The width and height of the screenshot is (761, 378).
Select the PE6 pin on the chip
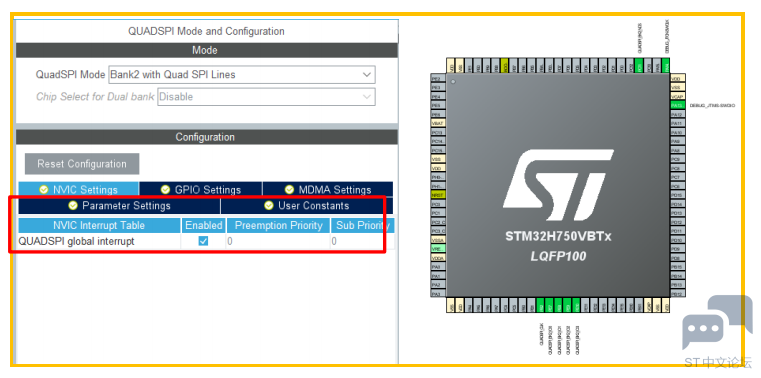point(438,115)
